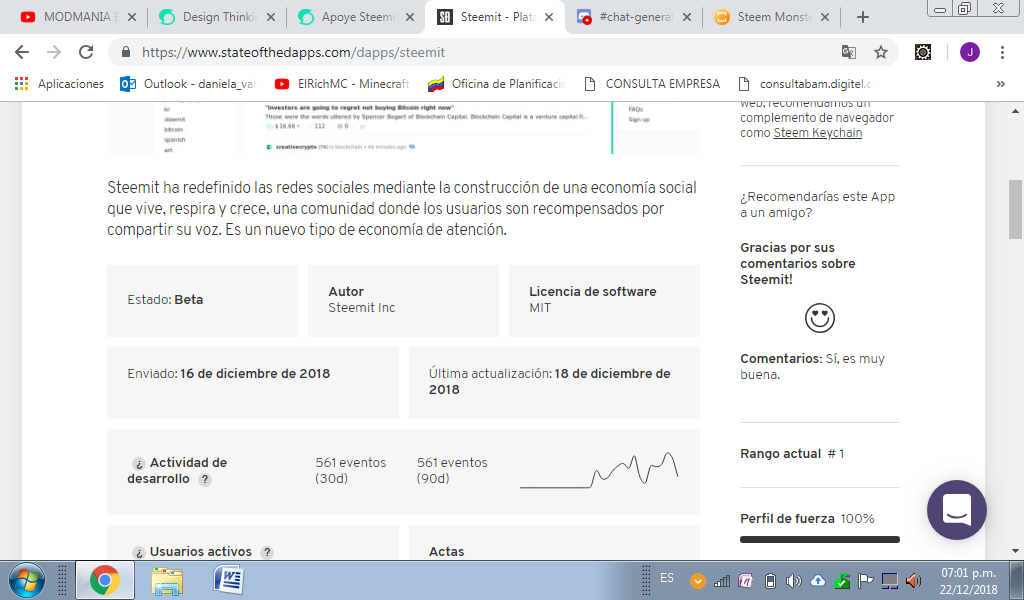Viewport: 1024px width, 600px height.
Task: Switch to the #chat-general tab
Action: point(633,17)
